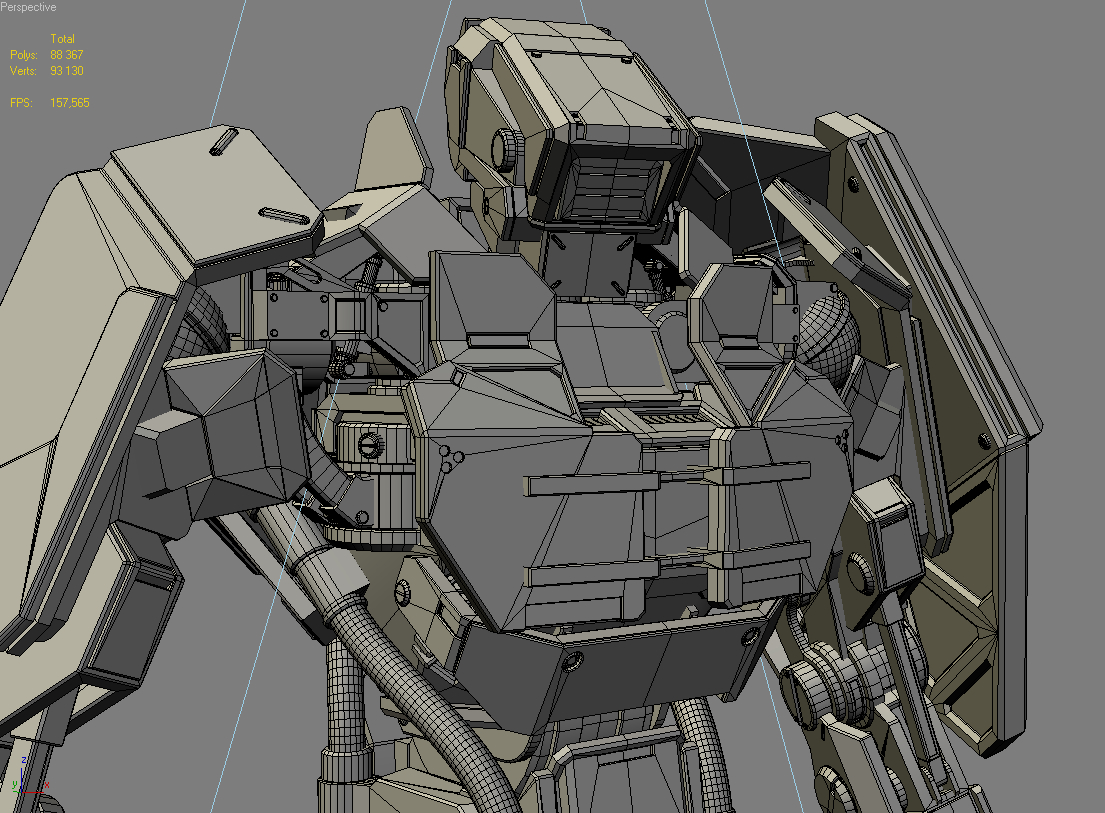
Task: Click the world axis tripod gizmo
Action: (x=22, y=790)
